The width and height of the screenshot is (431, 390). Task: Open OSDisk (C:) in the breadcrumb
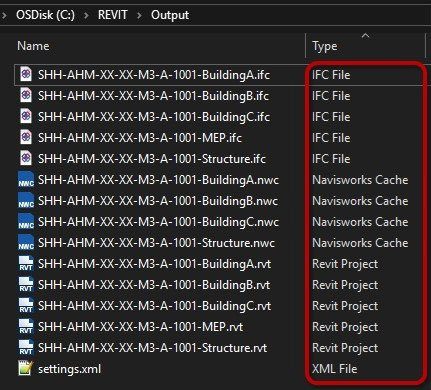tap(45, 15)
